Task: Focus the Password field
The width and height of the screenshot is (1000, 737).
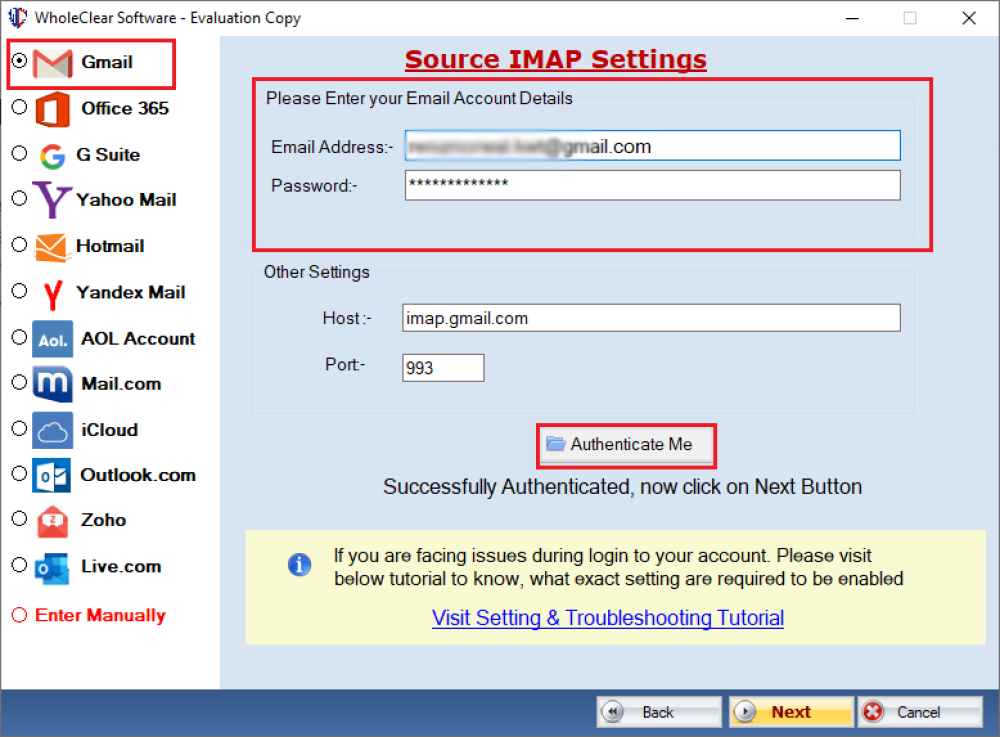Action: [652, 185]
